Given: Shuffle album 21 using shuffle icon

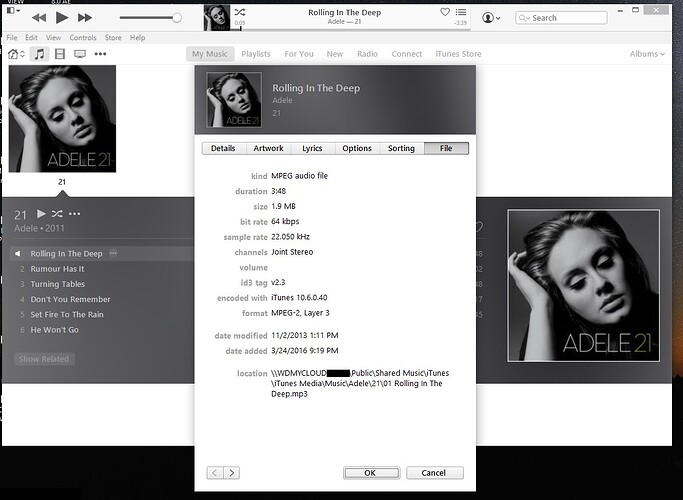Looking at the screenshot, I should (x=57, y=213).
